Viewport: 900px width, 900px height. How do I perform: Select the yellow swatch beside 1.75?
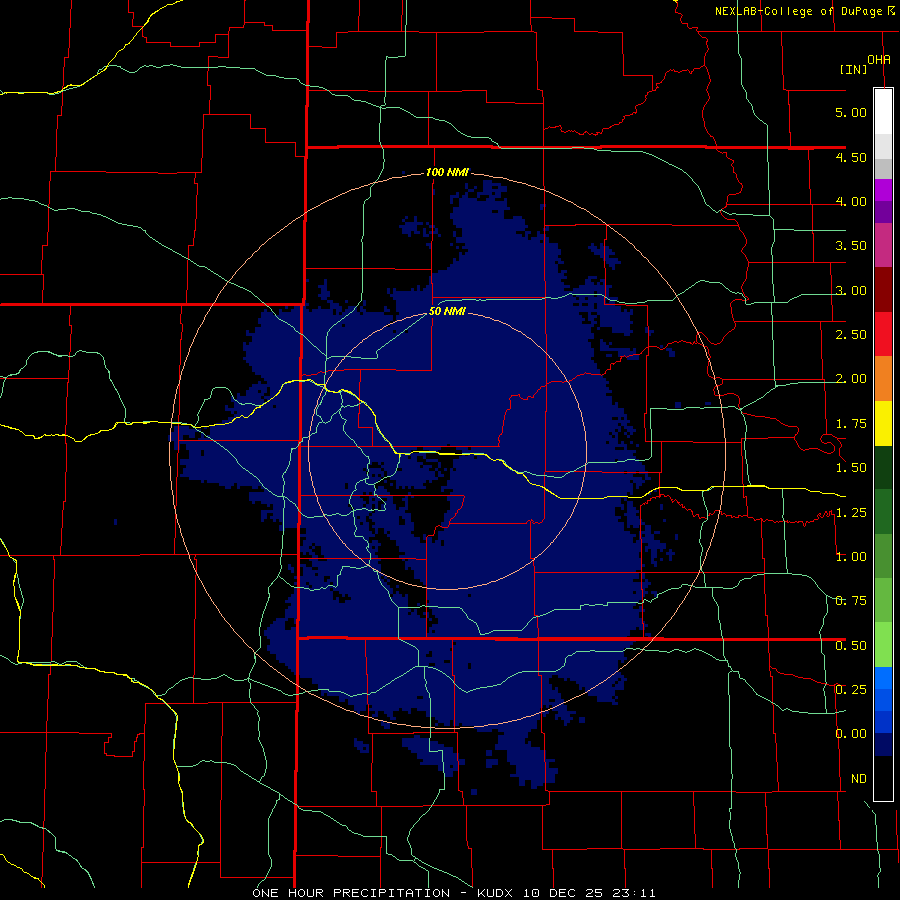pyautogui.click(x=883, y=423)
